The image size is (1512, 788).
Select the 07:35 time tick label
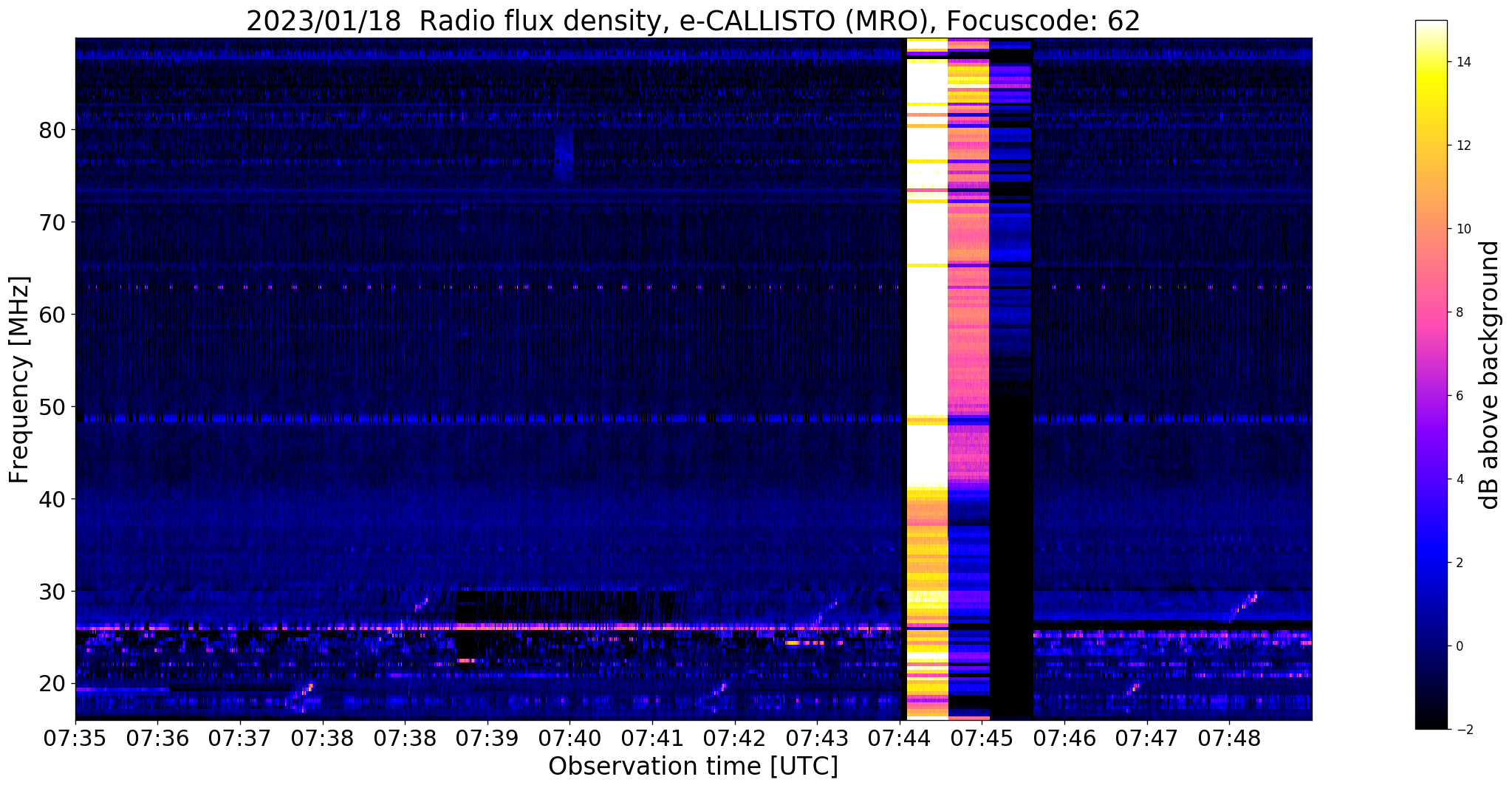[x=75, y=739]
